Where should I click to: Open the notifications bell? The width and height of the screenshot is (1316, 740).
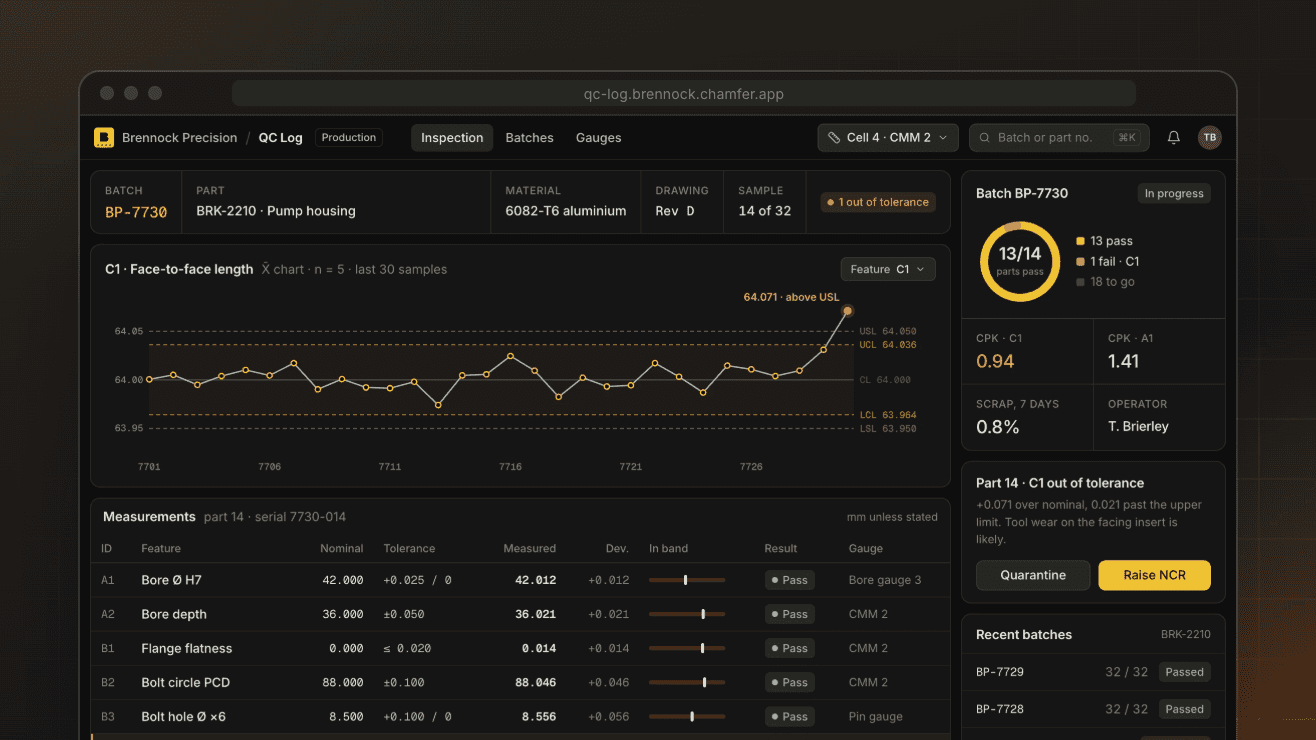1174,138
